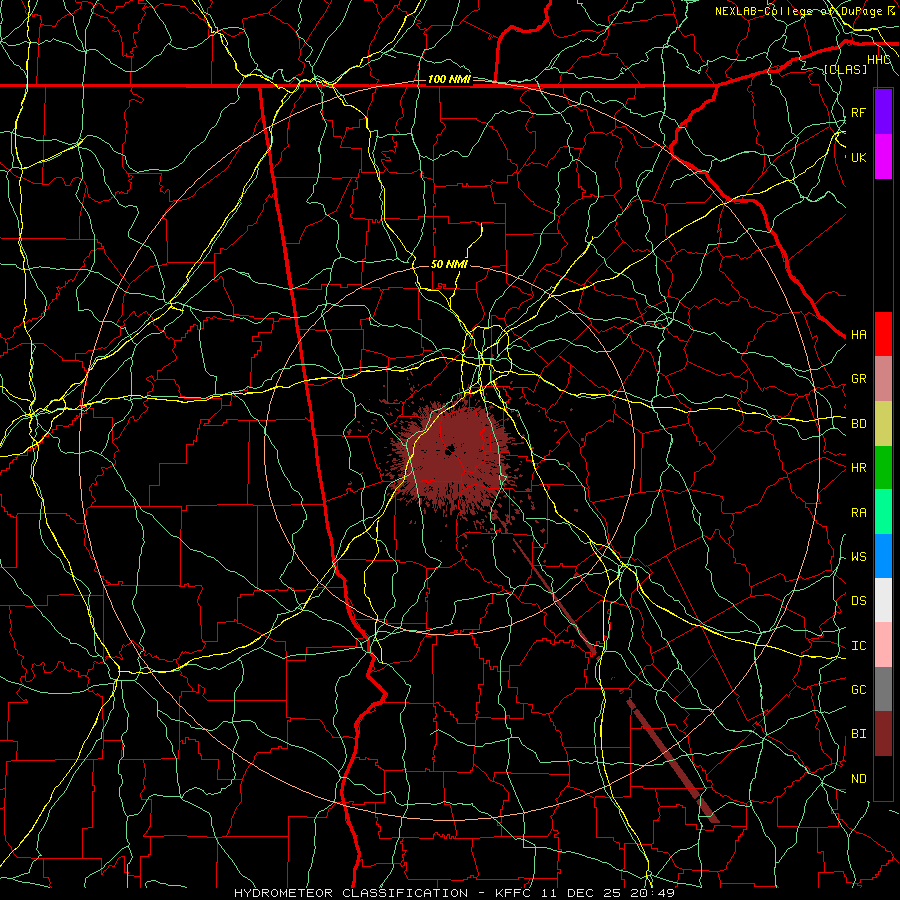
Task: Click the GR legend label
Action: point(858,379)
